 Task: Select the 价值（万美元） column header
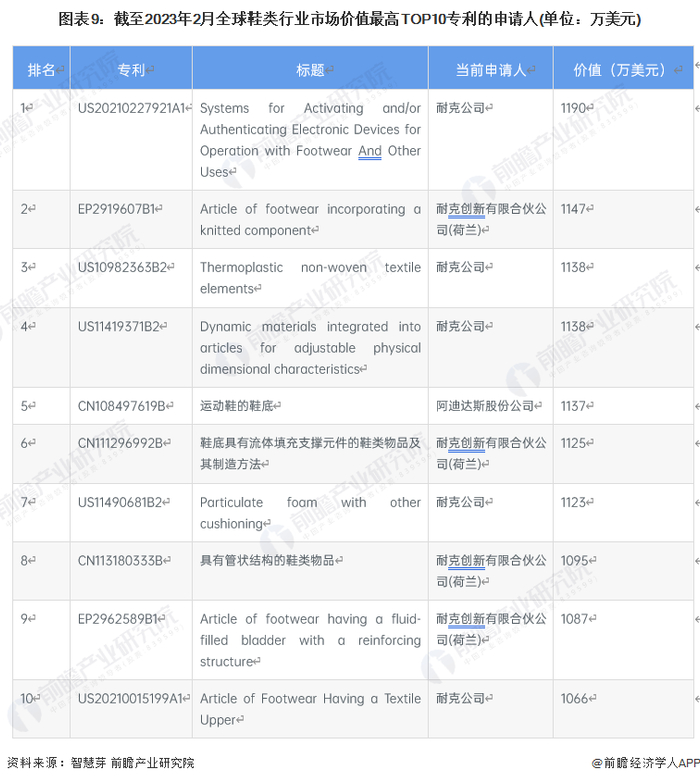tap(623, 70)
